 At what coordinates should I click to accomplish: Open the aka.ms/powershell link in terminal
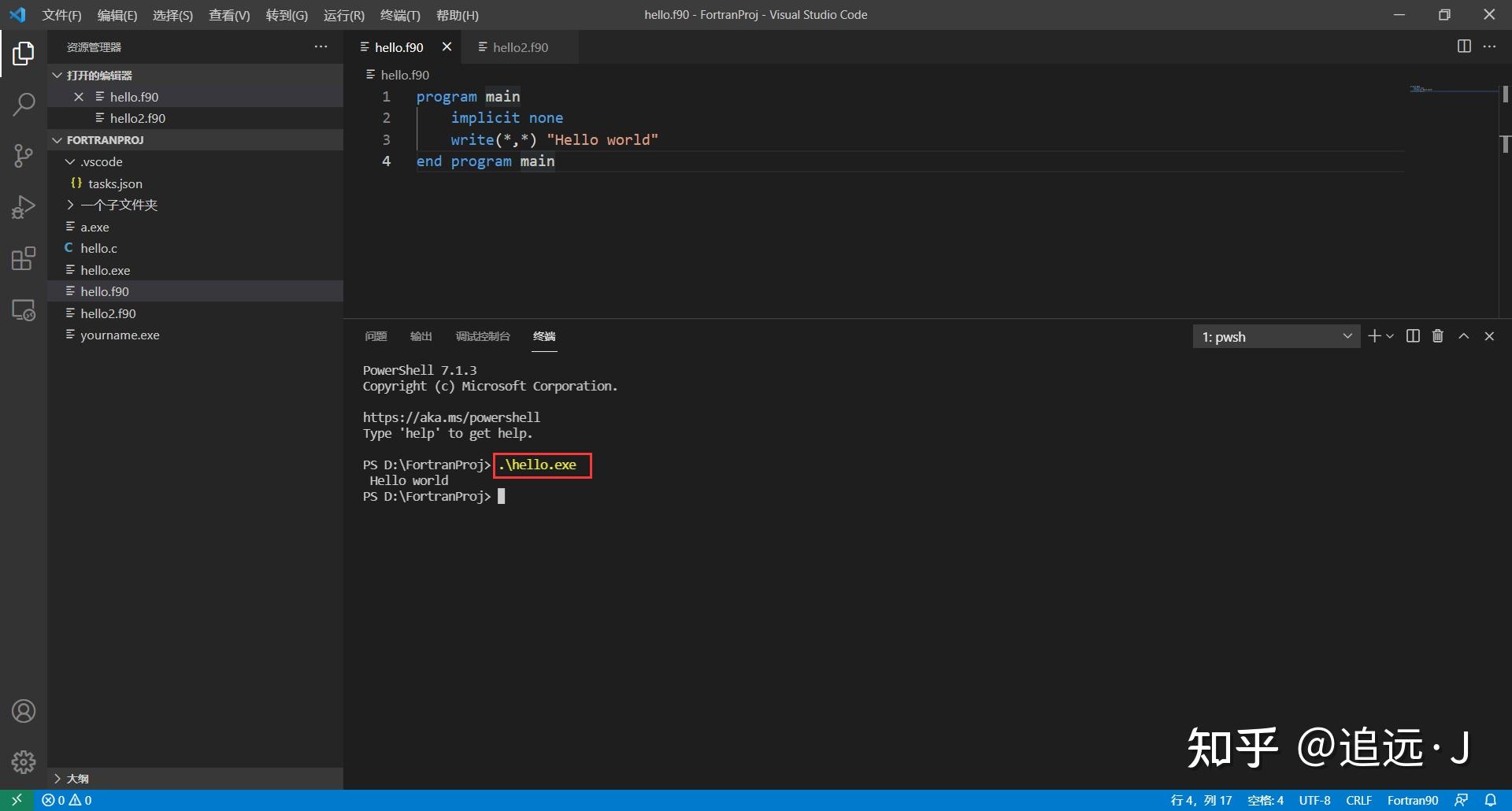(451, 417)
